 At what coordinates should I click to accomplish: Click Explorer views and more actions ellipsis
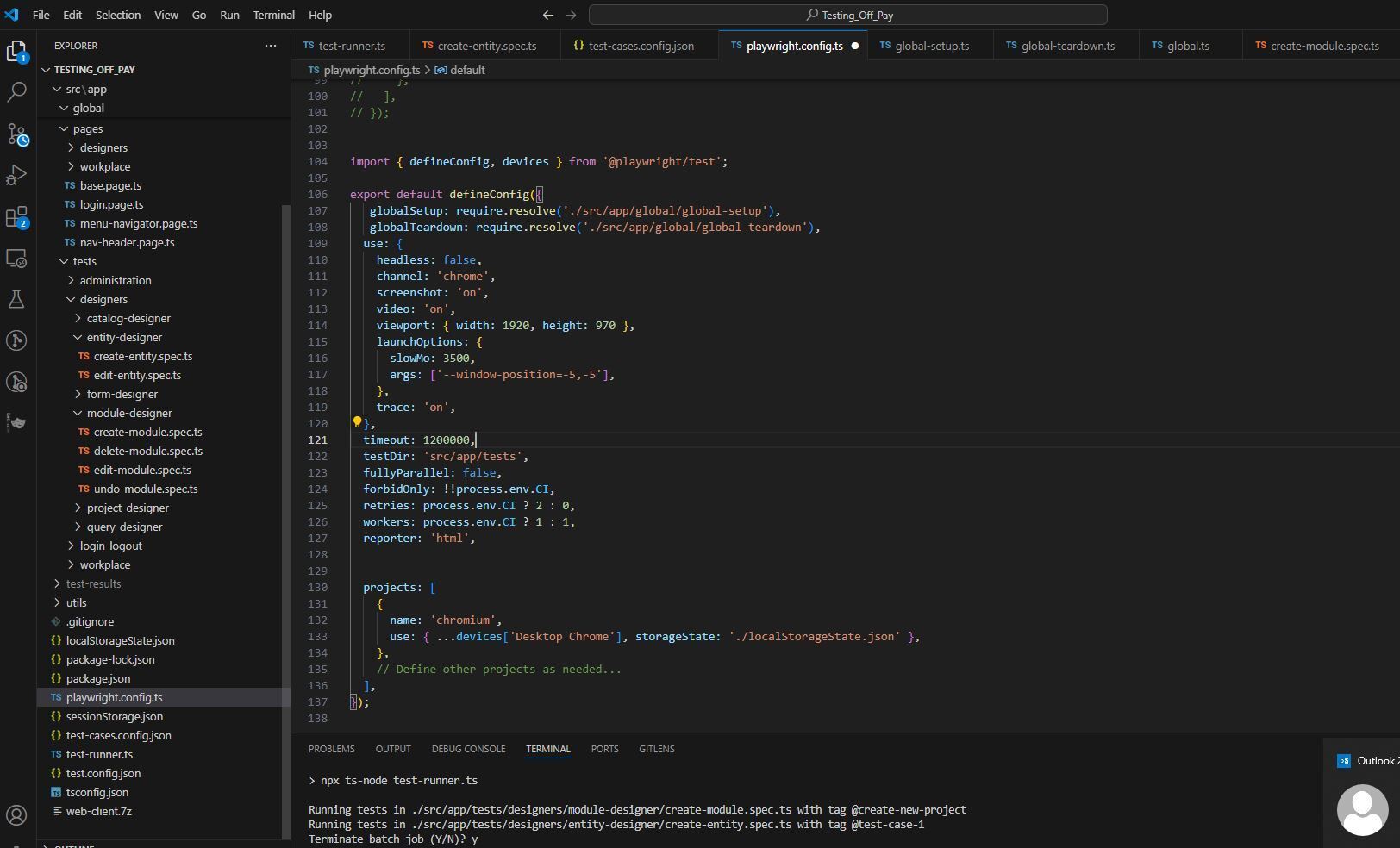[271, 46]
